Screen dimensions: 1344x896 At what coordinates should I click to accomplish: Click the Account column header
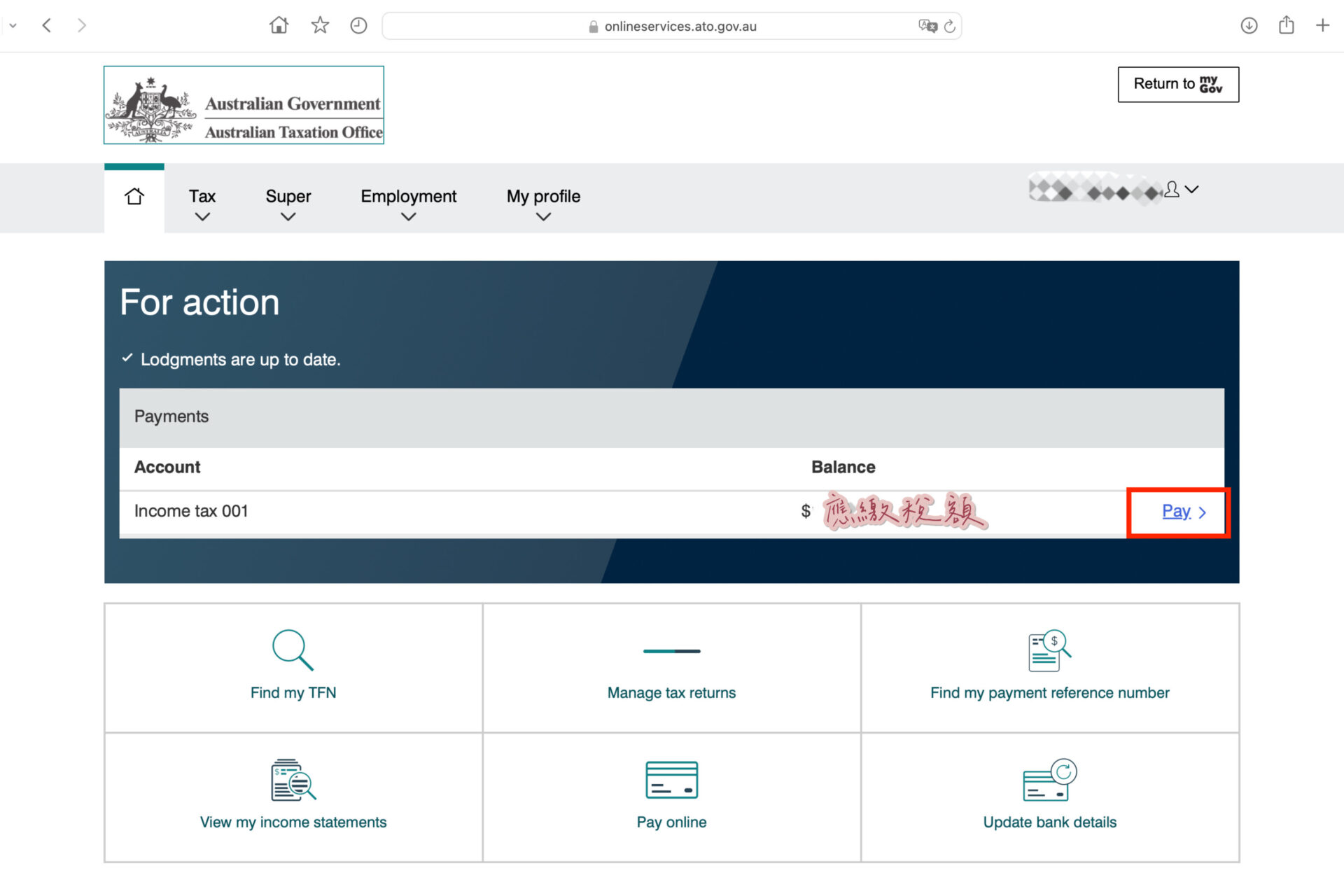click(x=167, y=467)
